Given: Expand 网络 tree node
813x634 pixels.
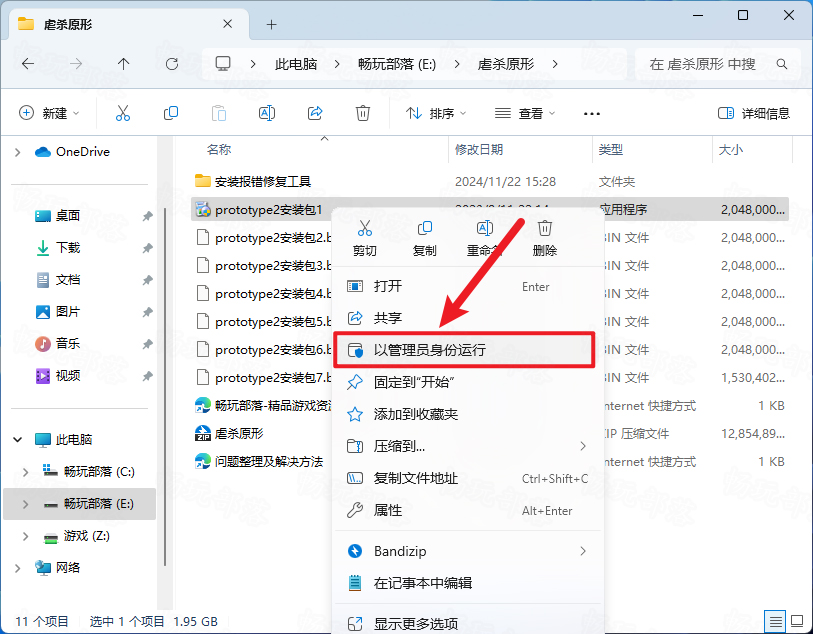Looking at the screenshot, I should tap(18, 568).
